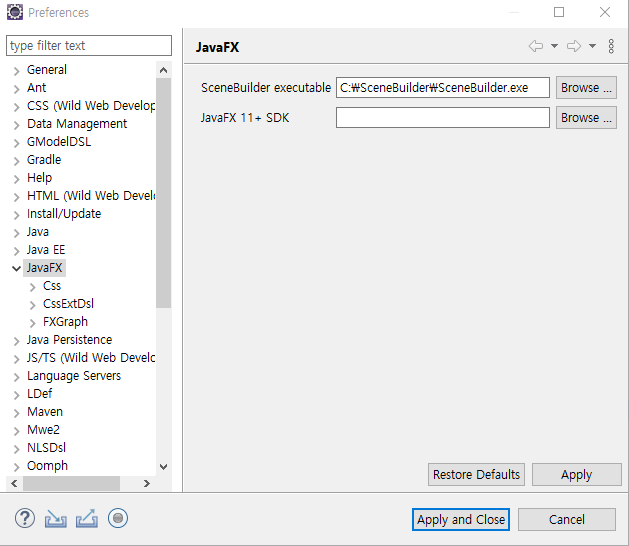Image resolution: width=629 pixels, height=546 pixels.
Task: Click tree scrollbar down arrow
Action: [163, 467]
